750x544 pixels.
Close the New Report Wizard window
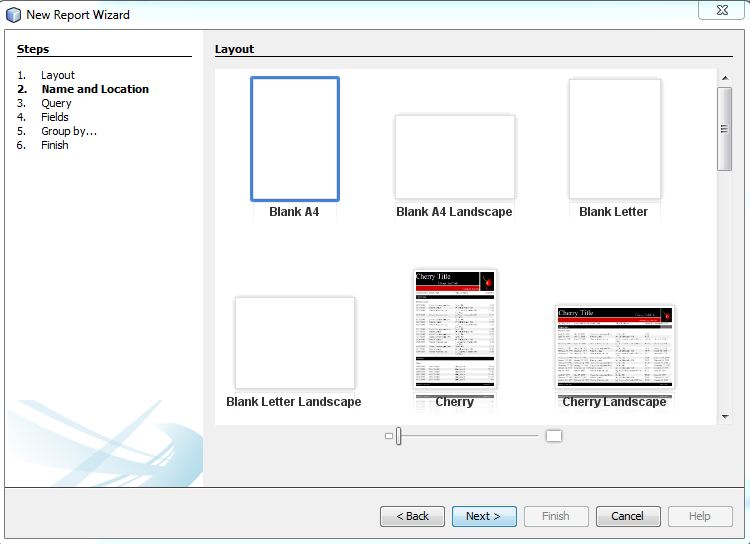pos(722,10)
